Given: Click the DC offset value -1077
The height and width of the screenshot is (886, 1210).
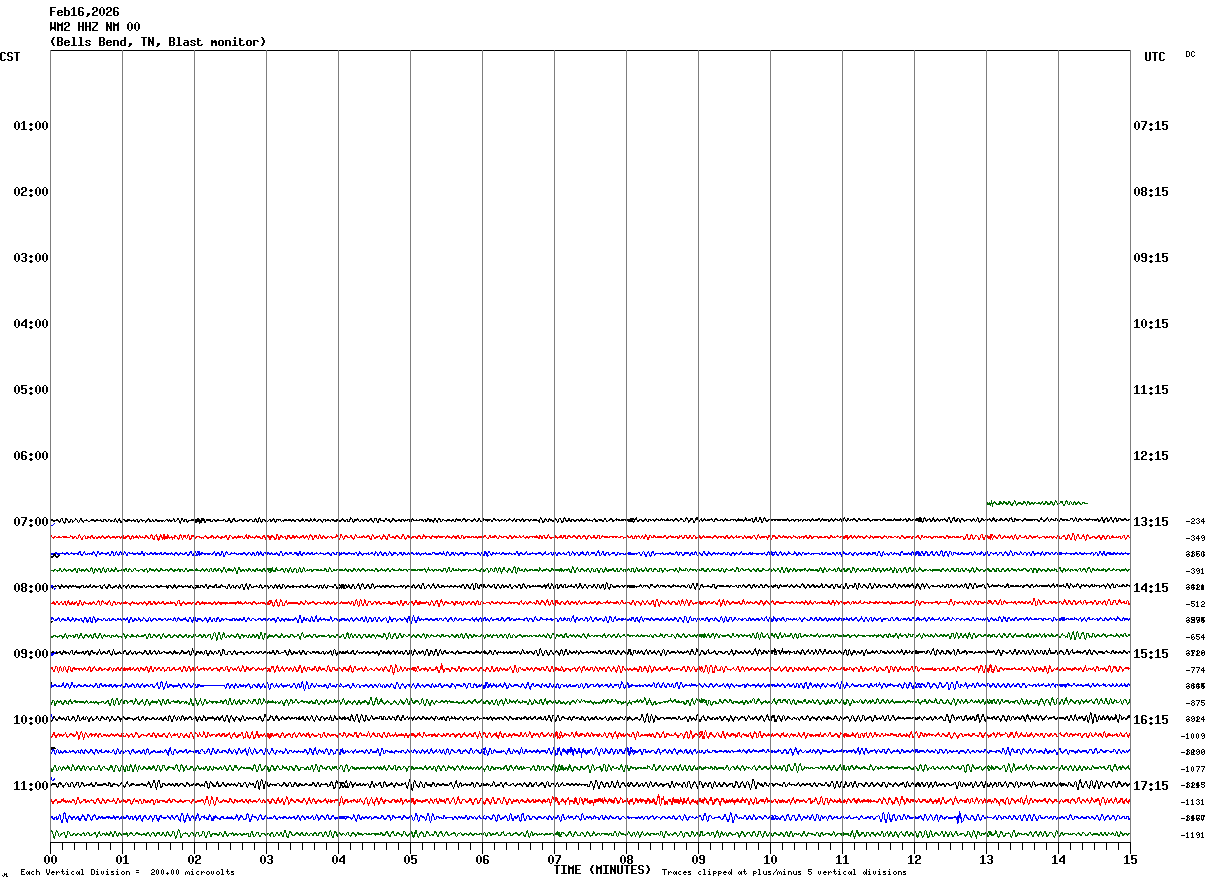Looking at the screenshot, I should [x=1195, y=770].
